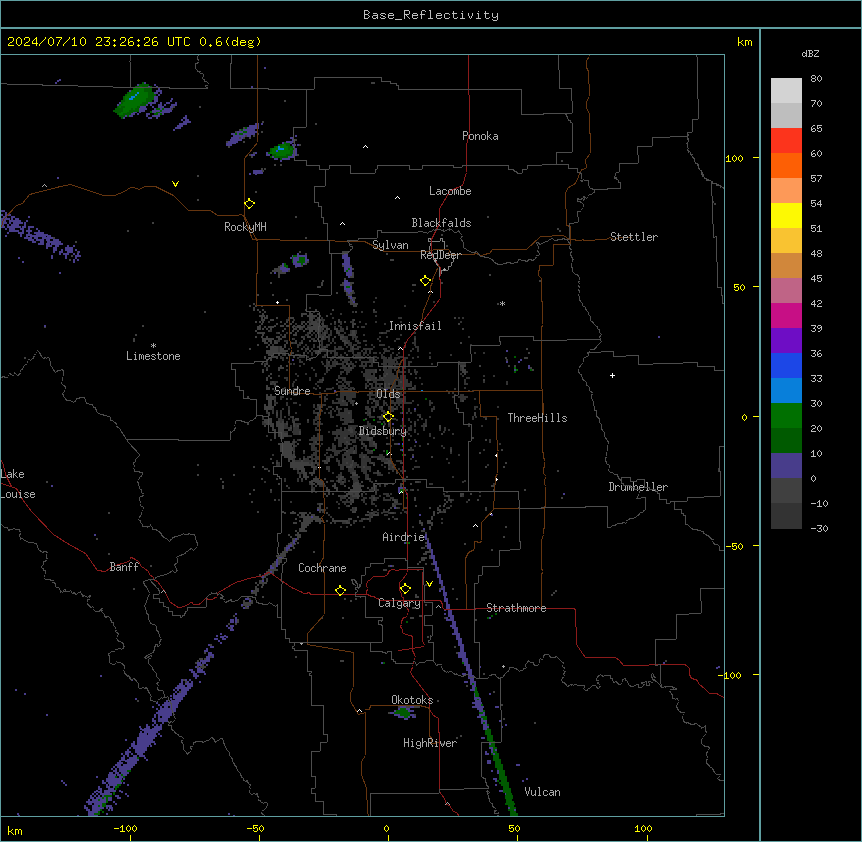This screenshot has height=842, width=862.
Task: Click the Vulcan label
Action: pyautogui.click(x=542, y=792)
